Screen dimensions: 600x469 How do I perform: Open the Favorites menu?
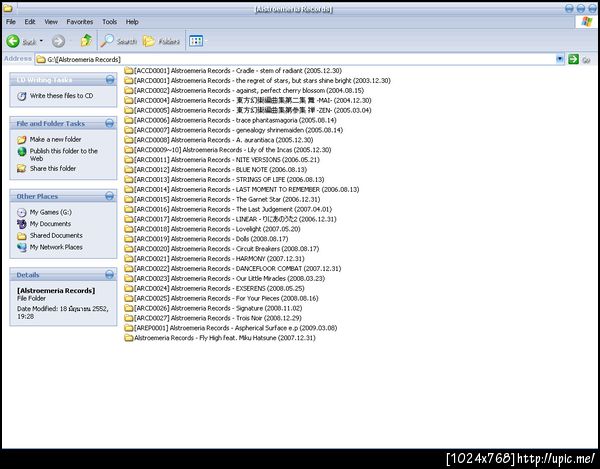tap(80, 22)
